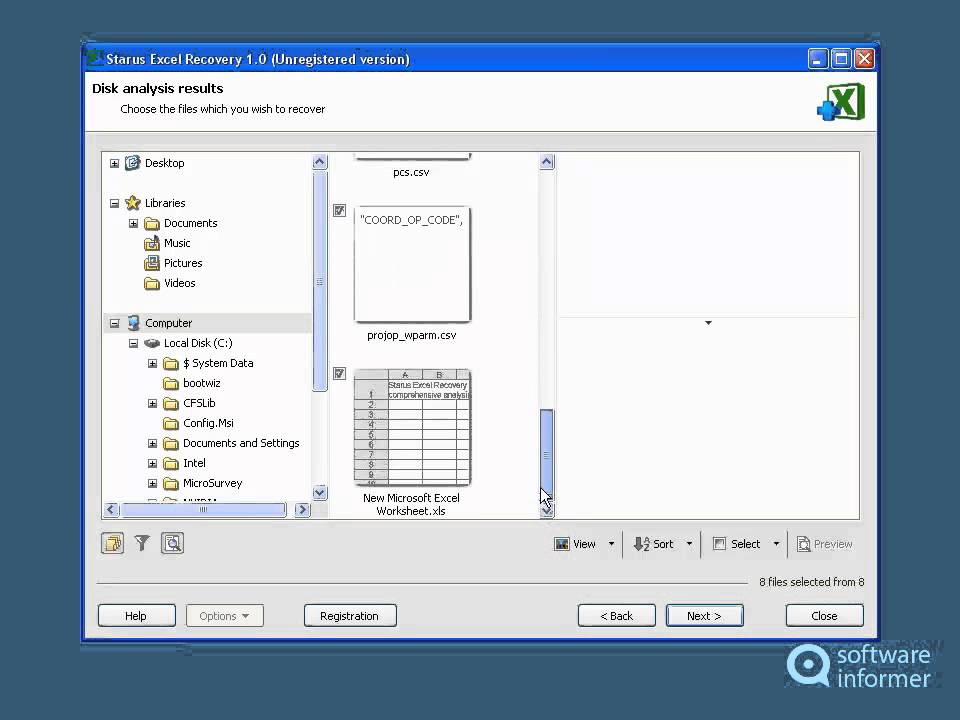Click the pcs.csv file name
The image size is (960, 720).
(411, 173)
